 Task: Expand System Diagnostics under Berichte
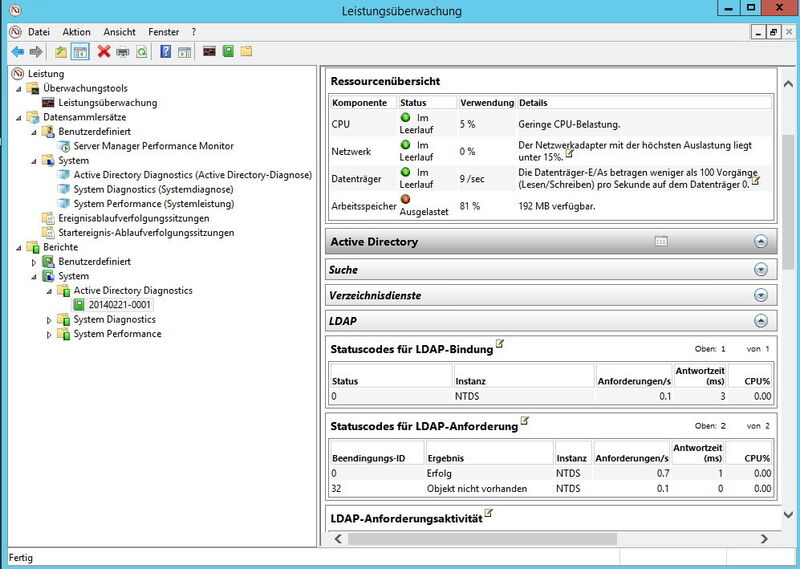(49, 320)
